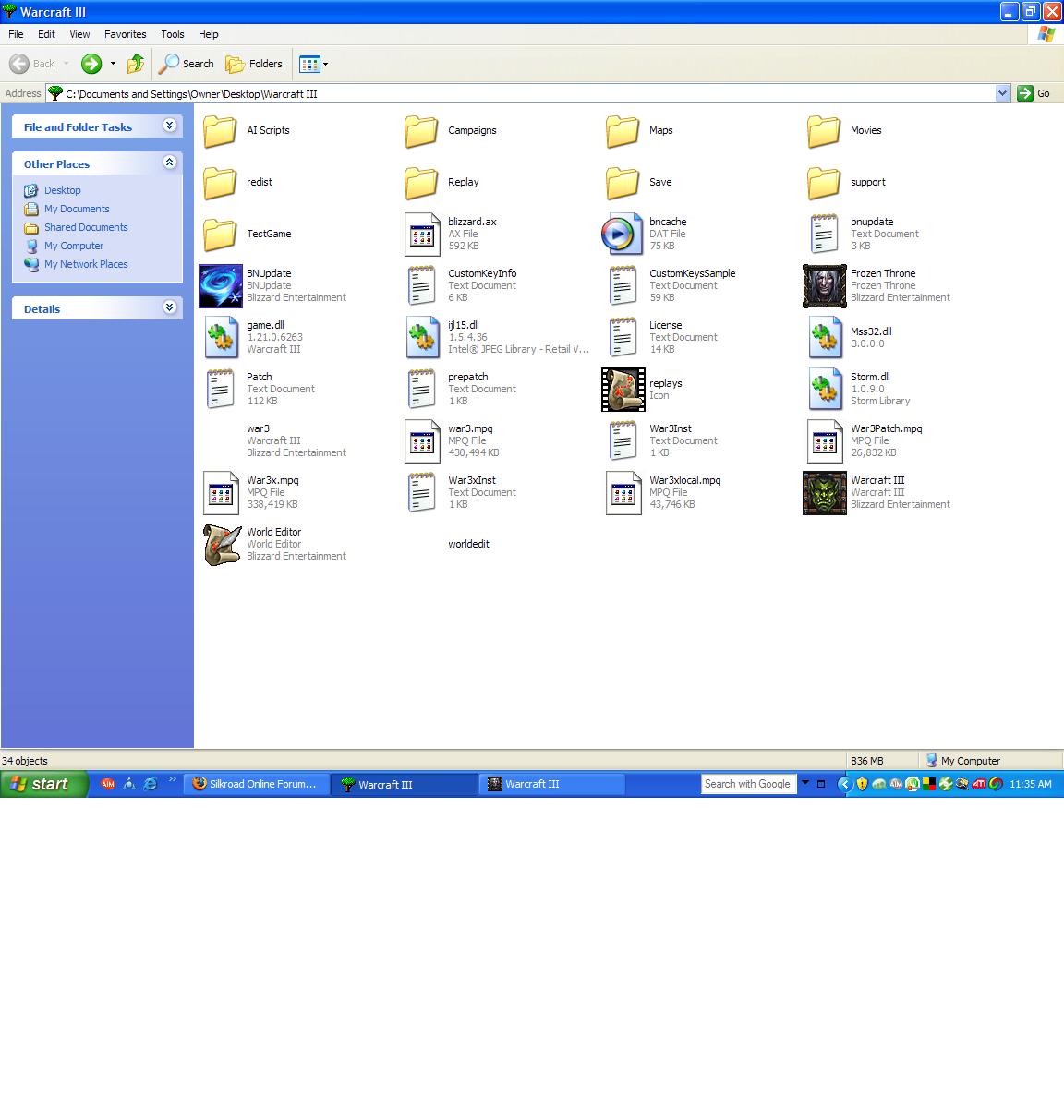Screen dimensions: 1064x1120
Task: Open the Tools menu
Action: (x=173, y=34)
